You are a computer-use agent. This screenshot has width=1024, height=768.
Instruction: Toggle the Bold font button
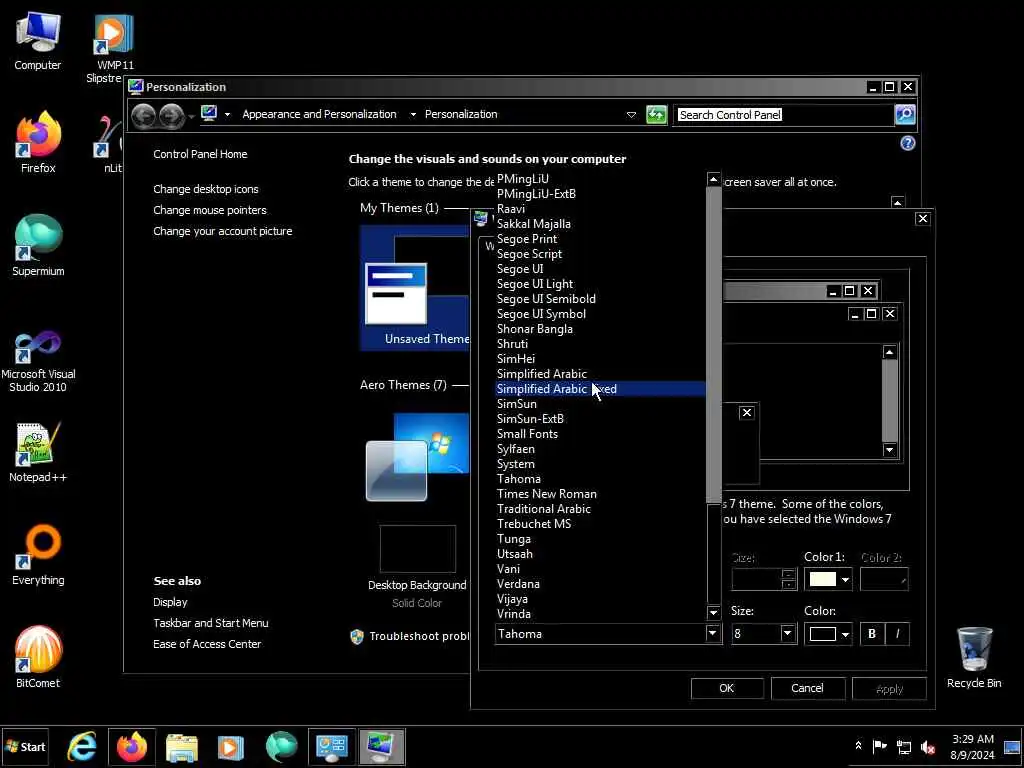coord(872,633)
